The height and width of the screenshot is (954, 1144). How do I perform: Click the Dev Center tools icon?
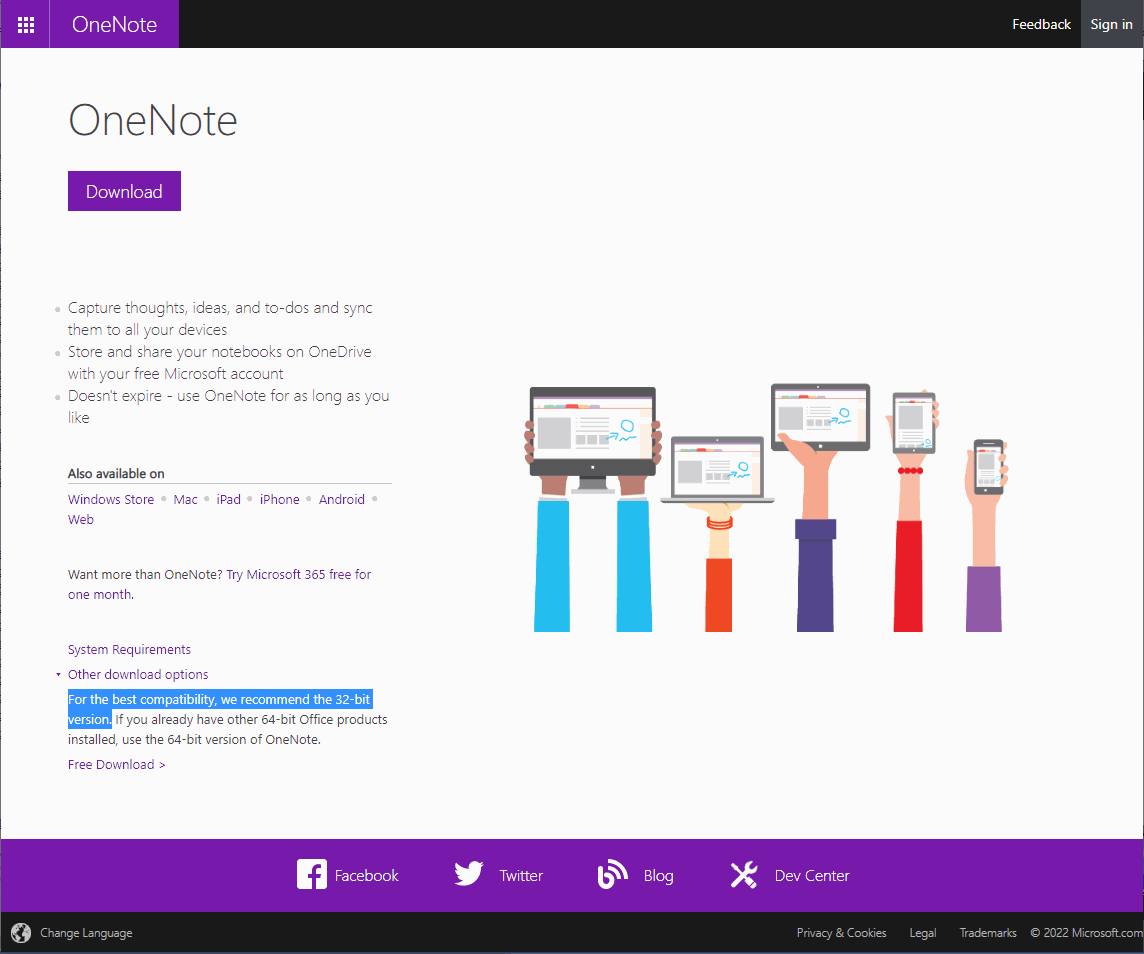click(744, 875)
